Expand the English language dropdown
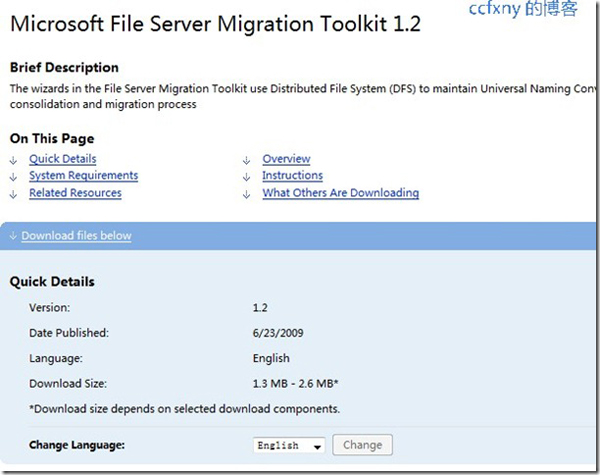The image size is (600, 475). pos(289,445)
